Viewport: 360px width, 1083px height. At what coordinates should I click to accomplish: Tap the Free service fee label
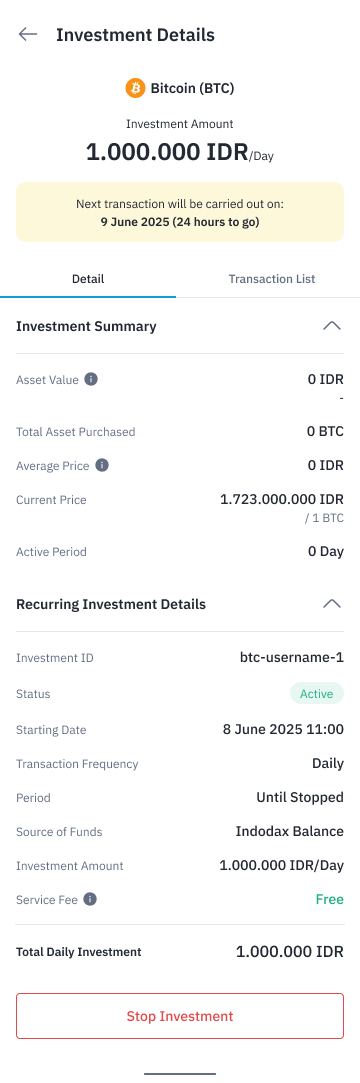coord(330,899)
